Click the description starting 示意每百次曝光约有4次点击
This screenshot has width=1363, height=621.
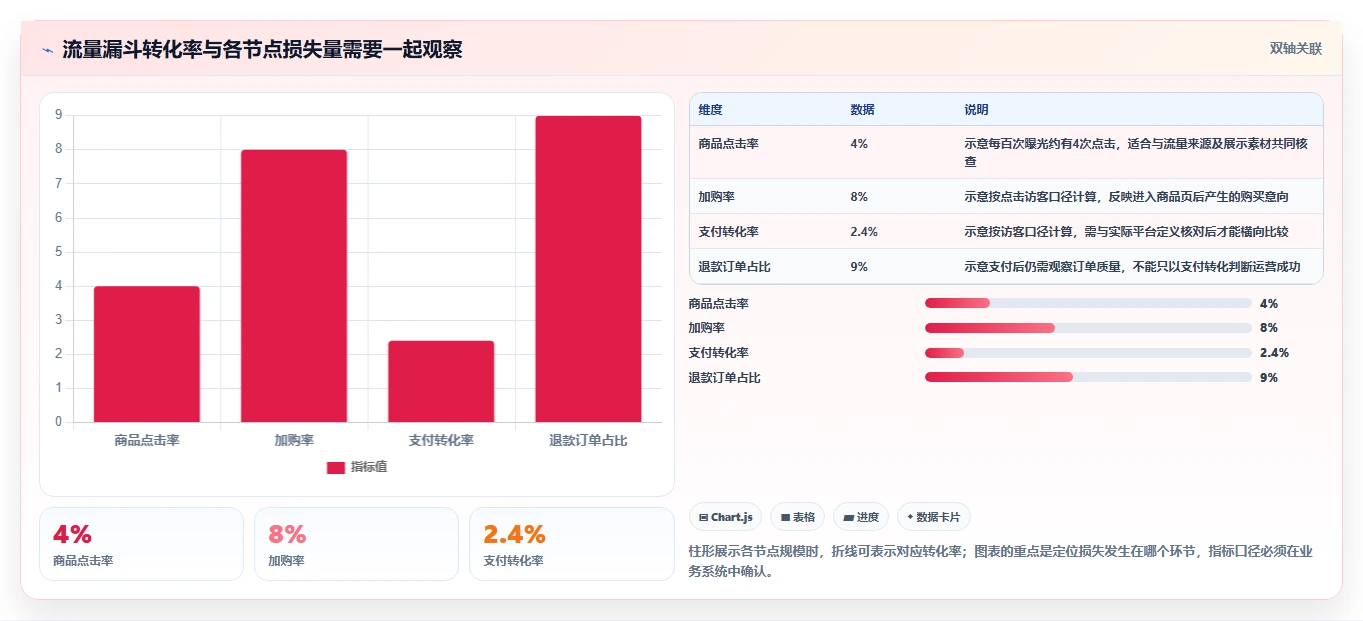coord(1136,152)
